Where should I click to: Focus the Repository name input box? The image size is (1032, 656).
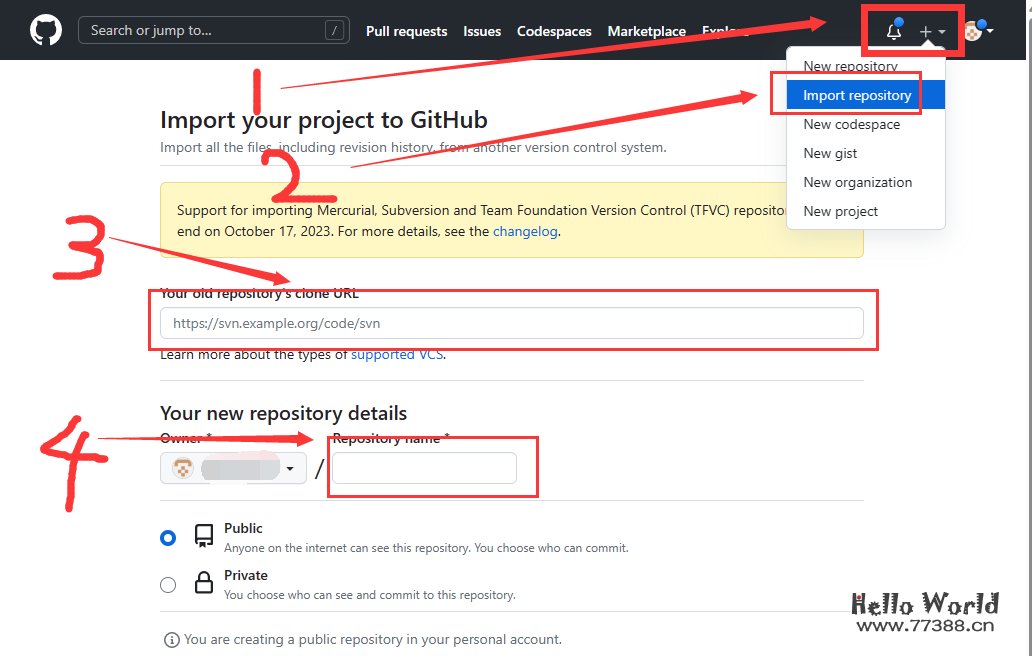point(424,468)
